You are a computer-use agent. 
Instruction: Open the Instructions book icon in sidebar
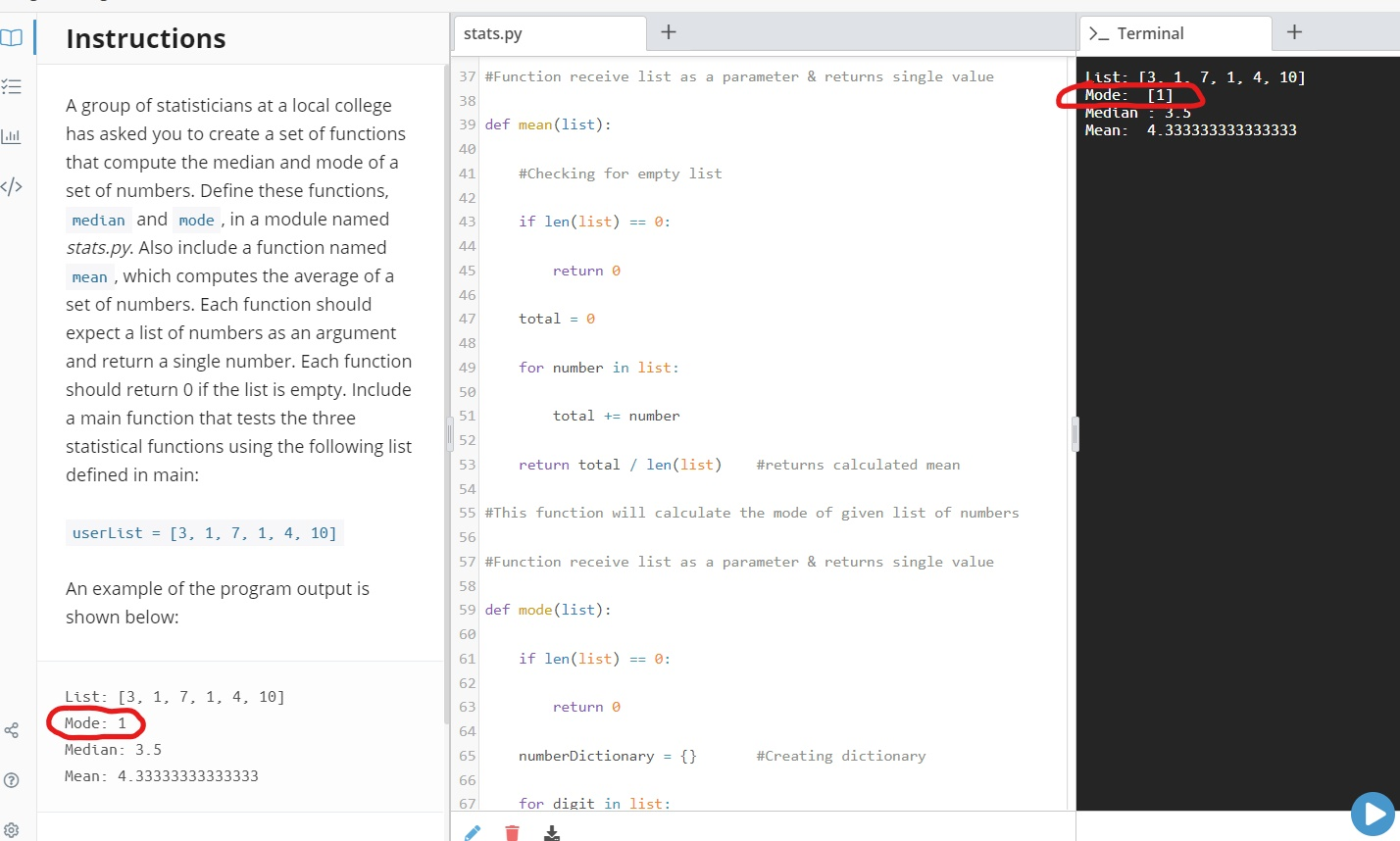click(x=11, y=38)
